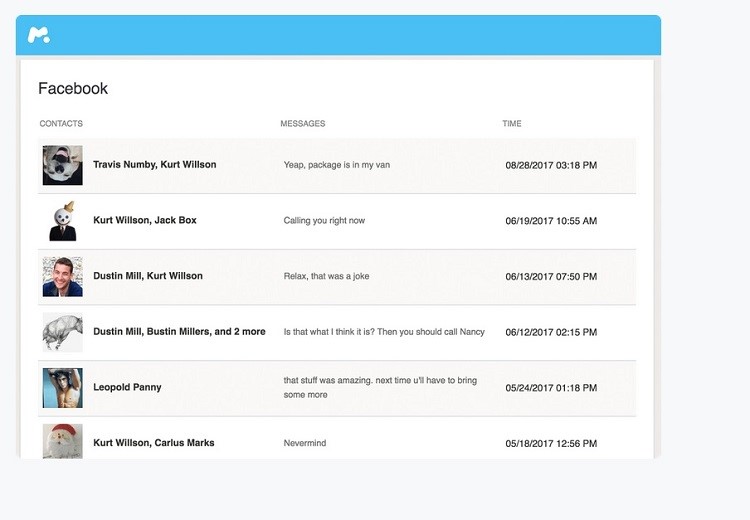Click timestamp 05/24/2017 01:18 PM
Screen dimensions: 750x520
551,388
